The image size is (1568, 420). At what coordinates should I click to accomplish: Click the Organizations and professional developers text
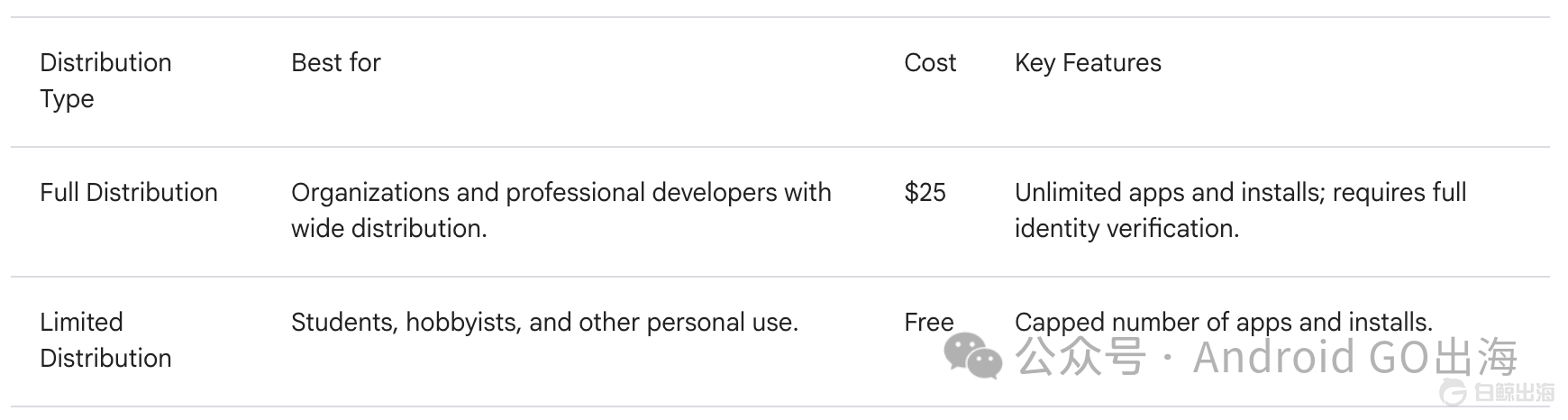(x=561, y=193)
